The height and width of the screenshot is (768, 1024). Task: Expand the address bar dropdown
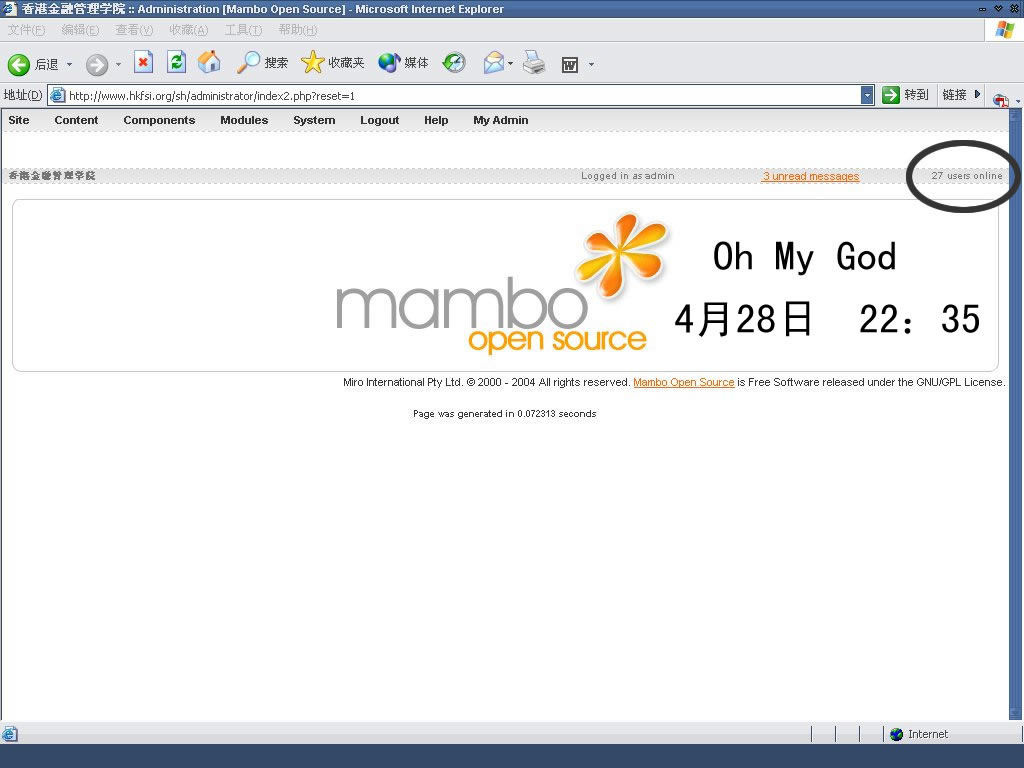[x=867, y=96]
